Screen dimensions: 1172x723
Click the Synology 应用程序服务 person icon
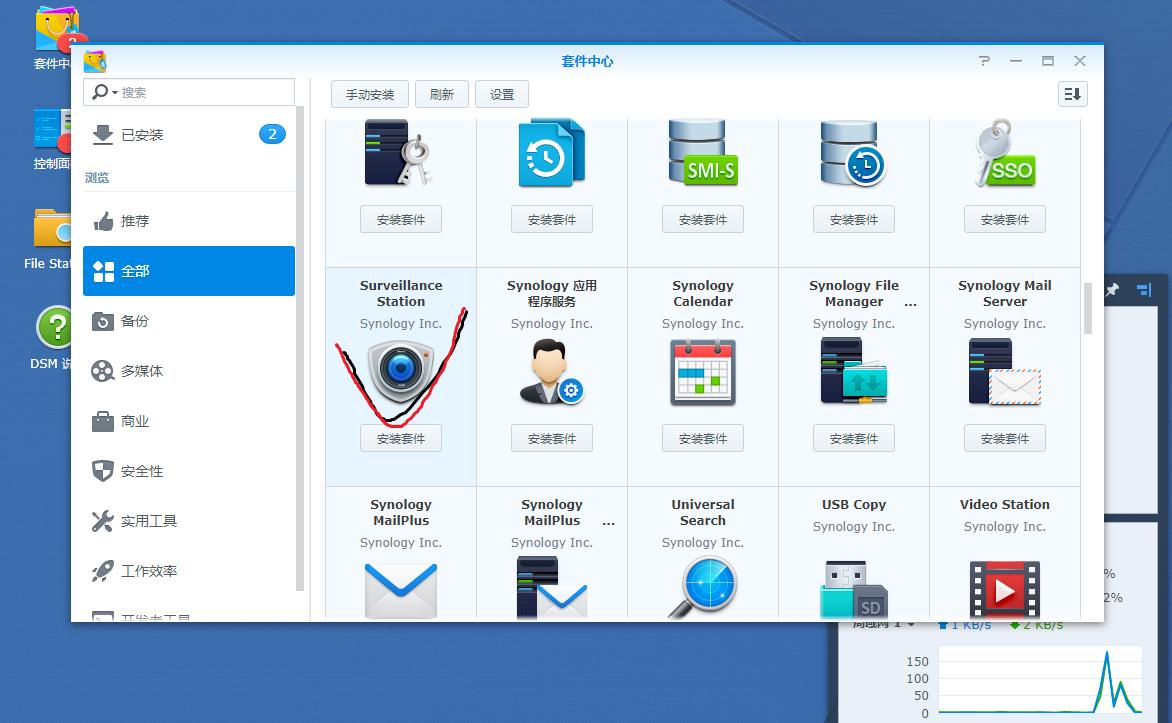(x=551, y=371)
